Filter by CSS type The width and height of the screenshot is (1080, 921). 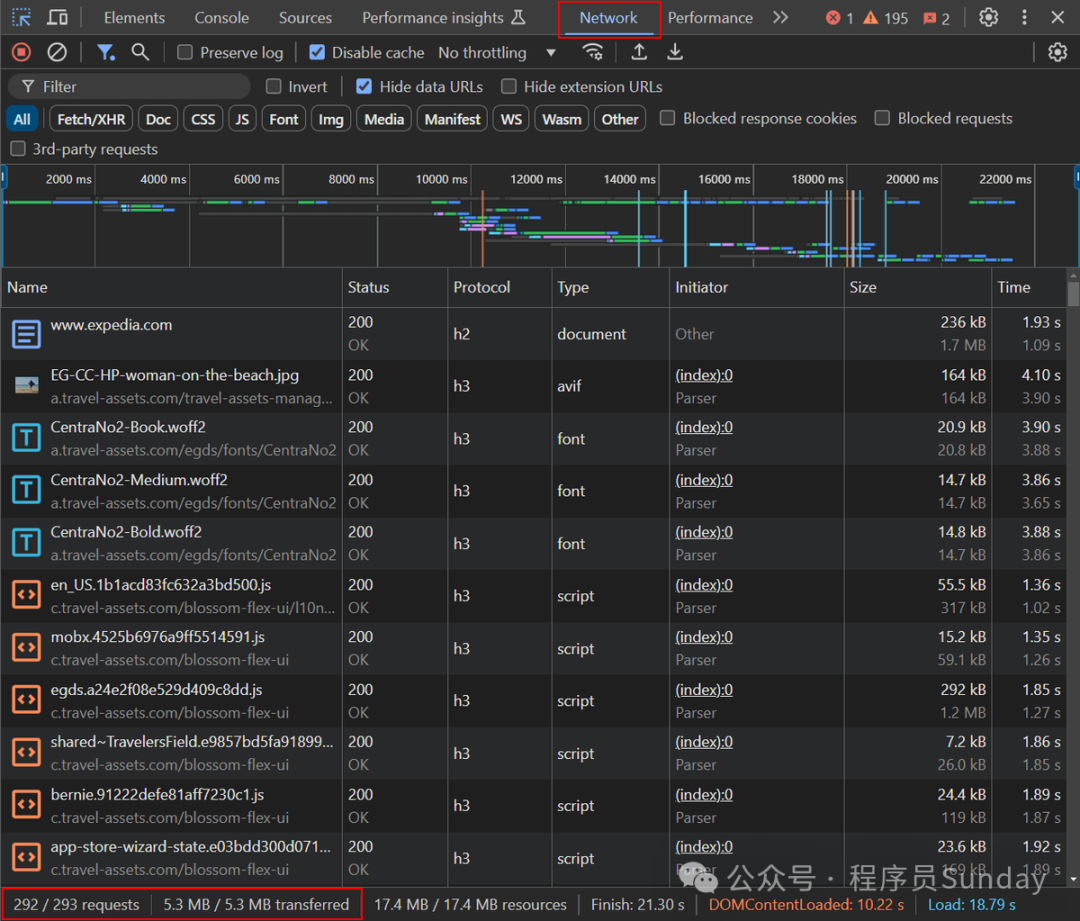203,119
